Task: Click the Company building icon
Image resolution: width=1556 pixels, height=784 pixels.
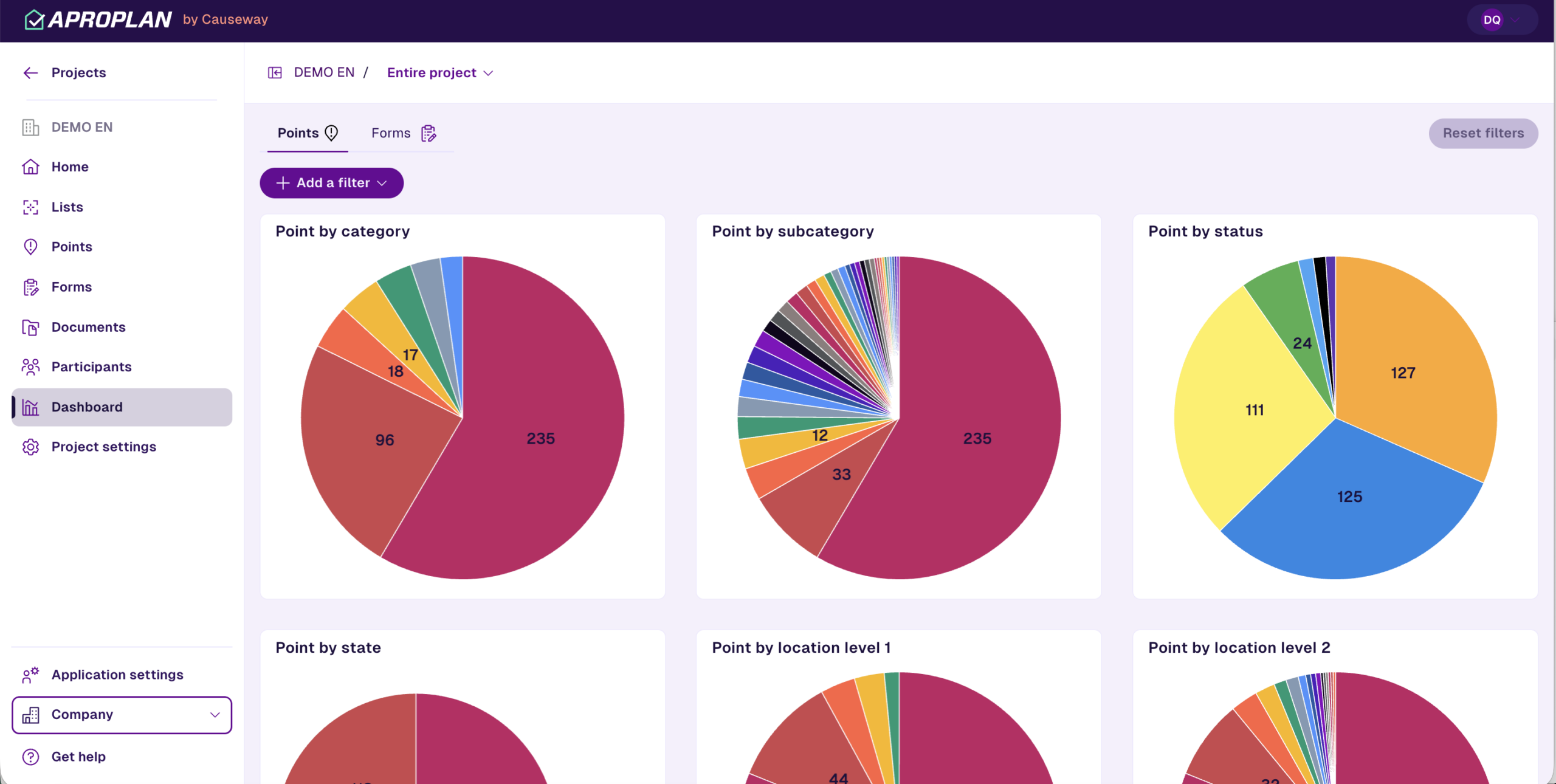Action: (30, 715)
